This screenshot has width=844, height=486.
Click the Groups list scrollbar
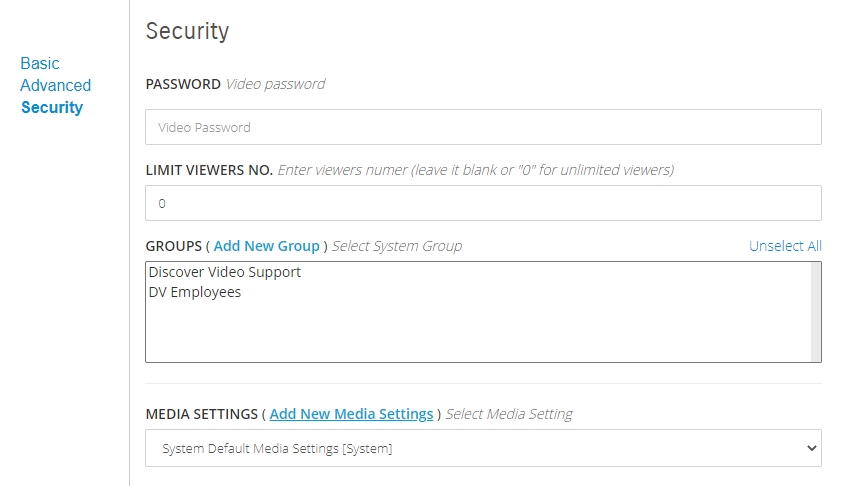click(x=816, y=311)
